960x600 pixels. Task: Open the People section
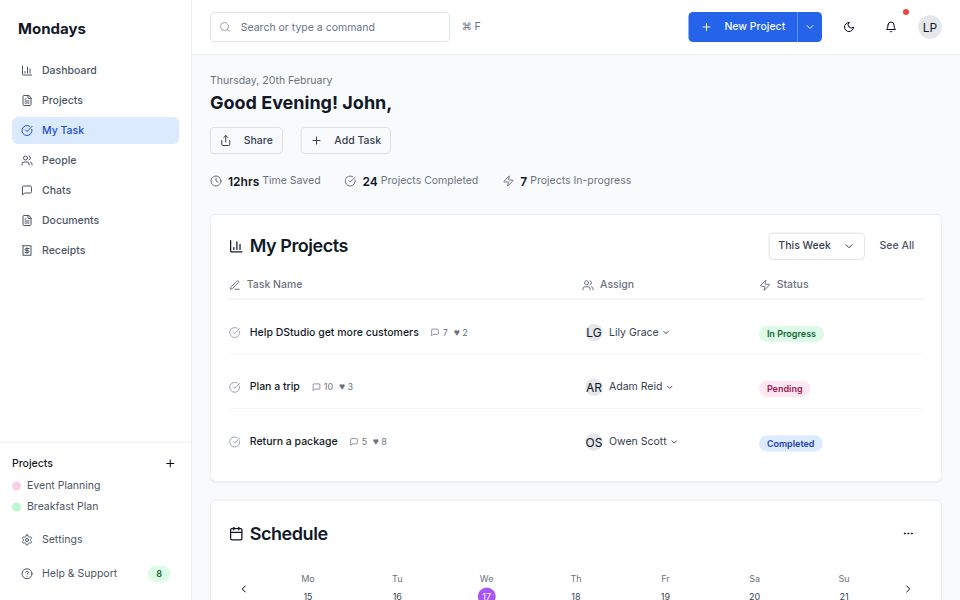(60, 160)
